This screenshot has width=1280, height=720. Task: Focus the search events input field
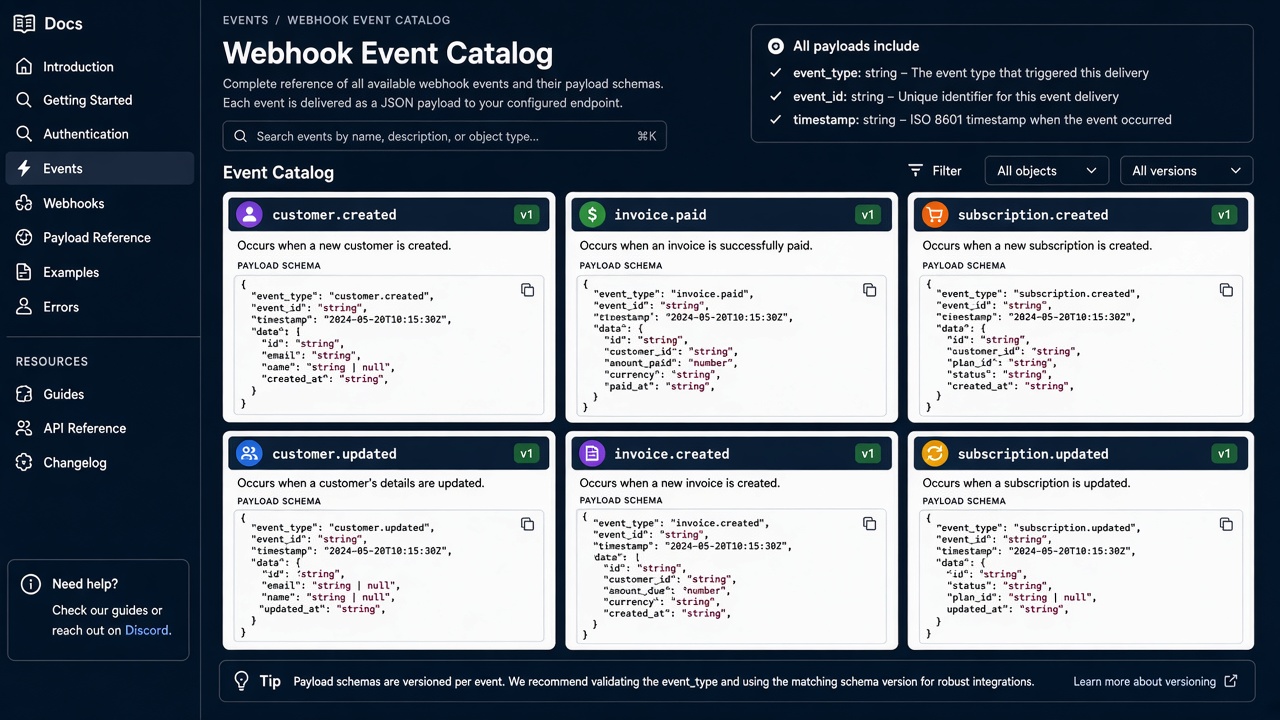pos(444,136)
